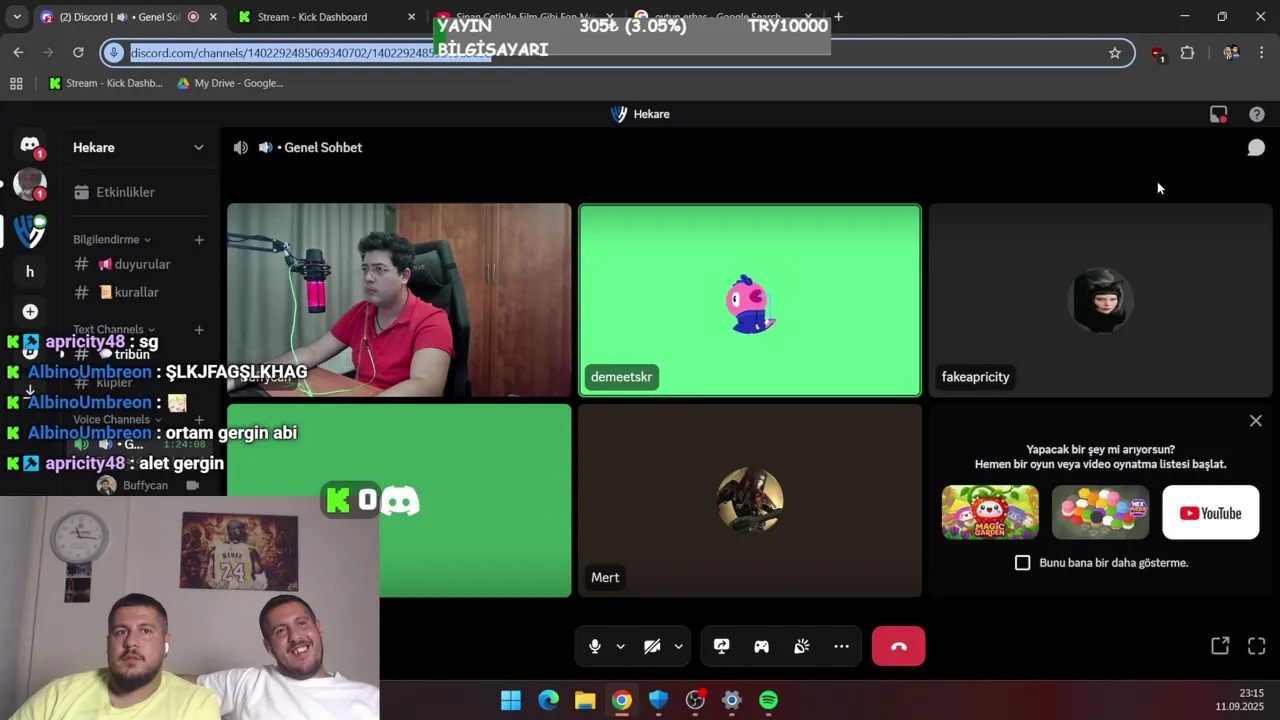
Task: Bookmark this page with the star
Action: point(1115,53)
